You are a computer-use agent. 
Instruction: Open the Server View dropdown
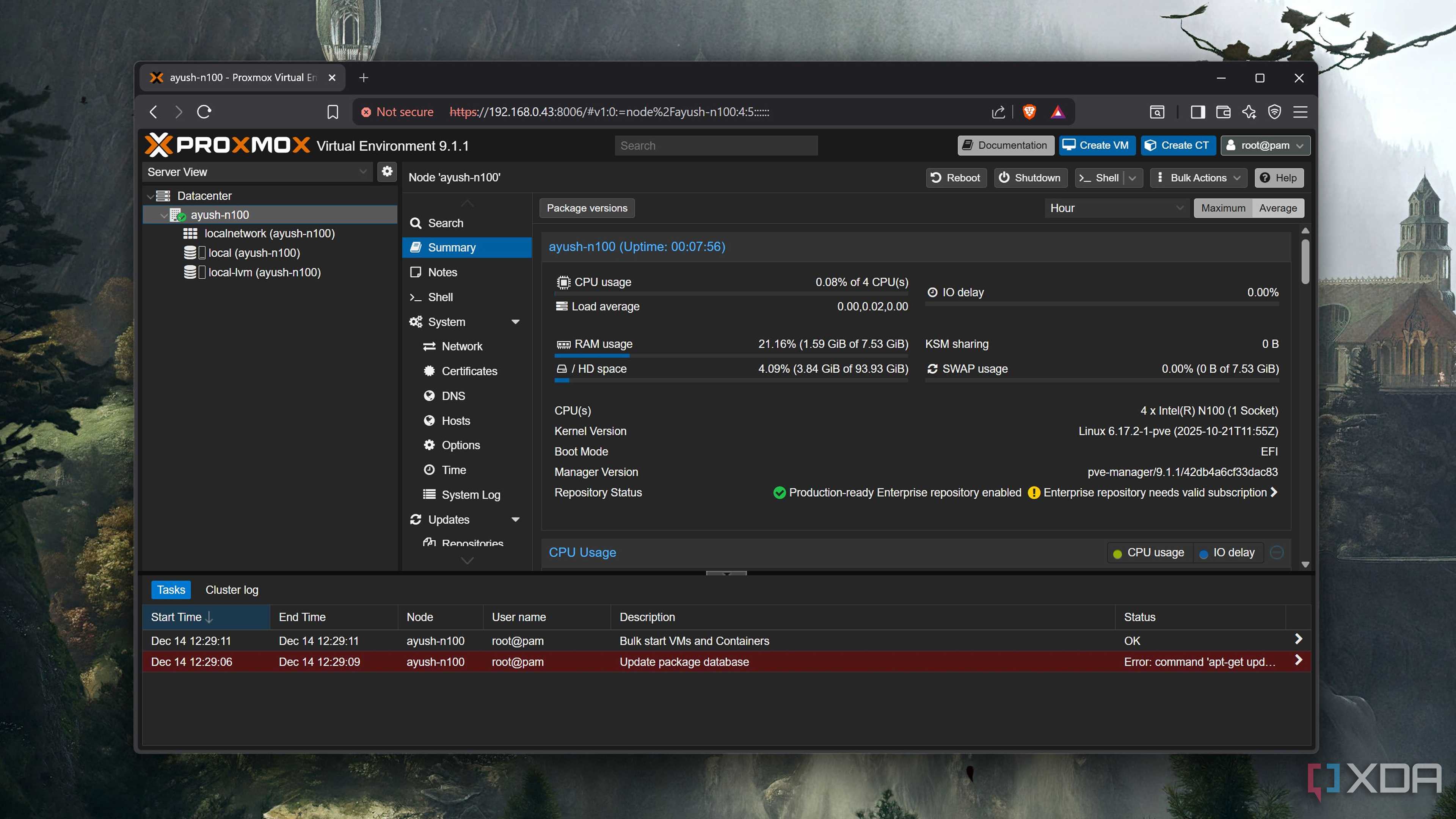[257, 172]
